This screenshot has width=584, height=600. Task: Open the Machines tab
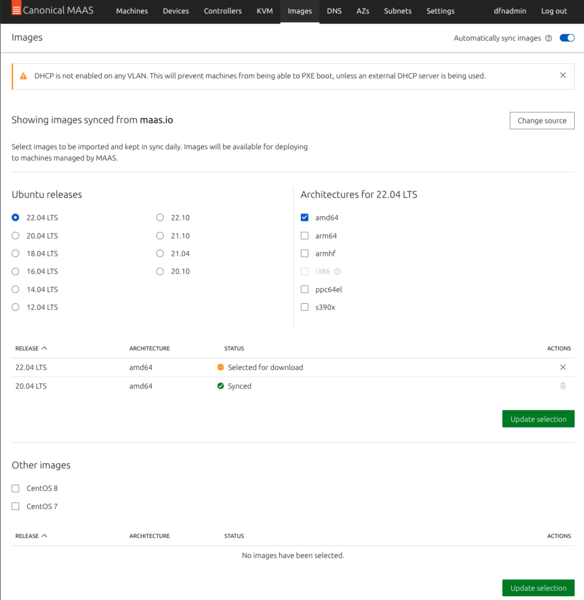coord(132,11)
